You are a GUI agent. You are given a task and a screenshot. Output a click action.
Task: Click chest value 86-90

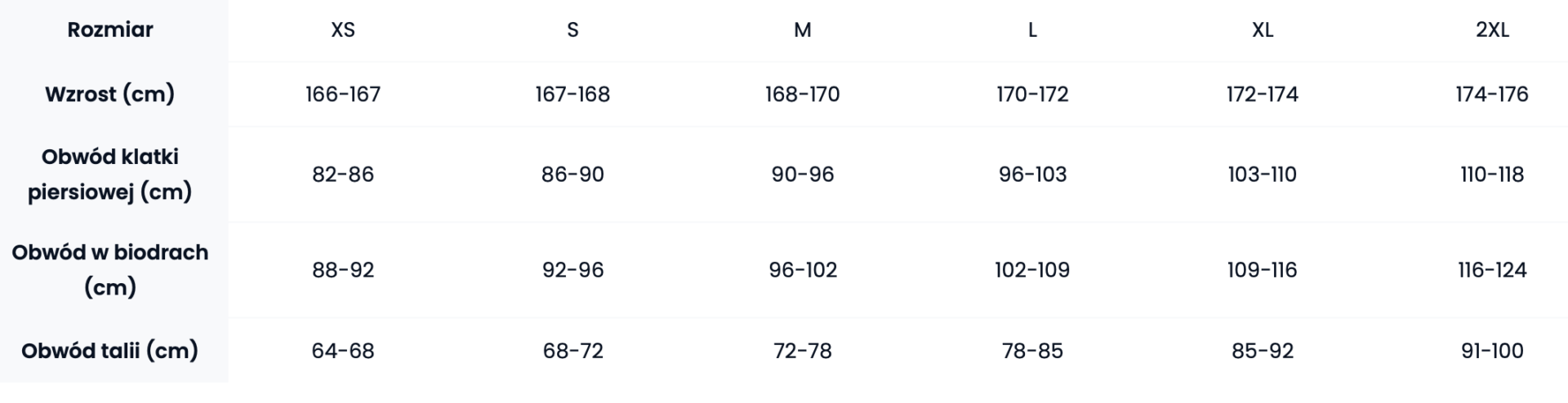coord(572,175)
